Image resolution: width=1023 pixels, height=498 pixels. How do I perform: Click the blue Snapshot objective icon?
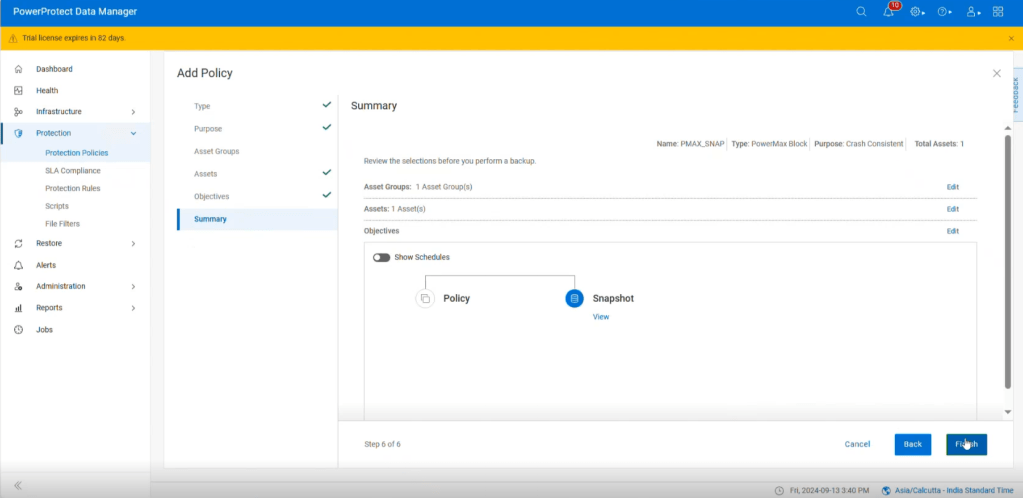(574, 298)
